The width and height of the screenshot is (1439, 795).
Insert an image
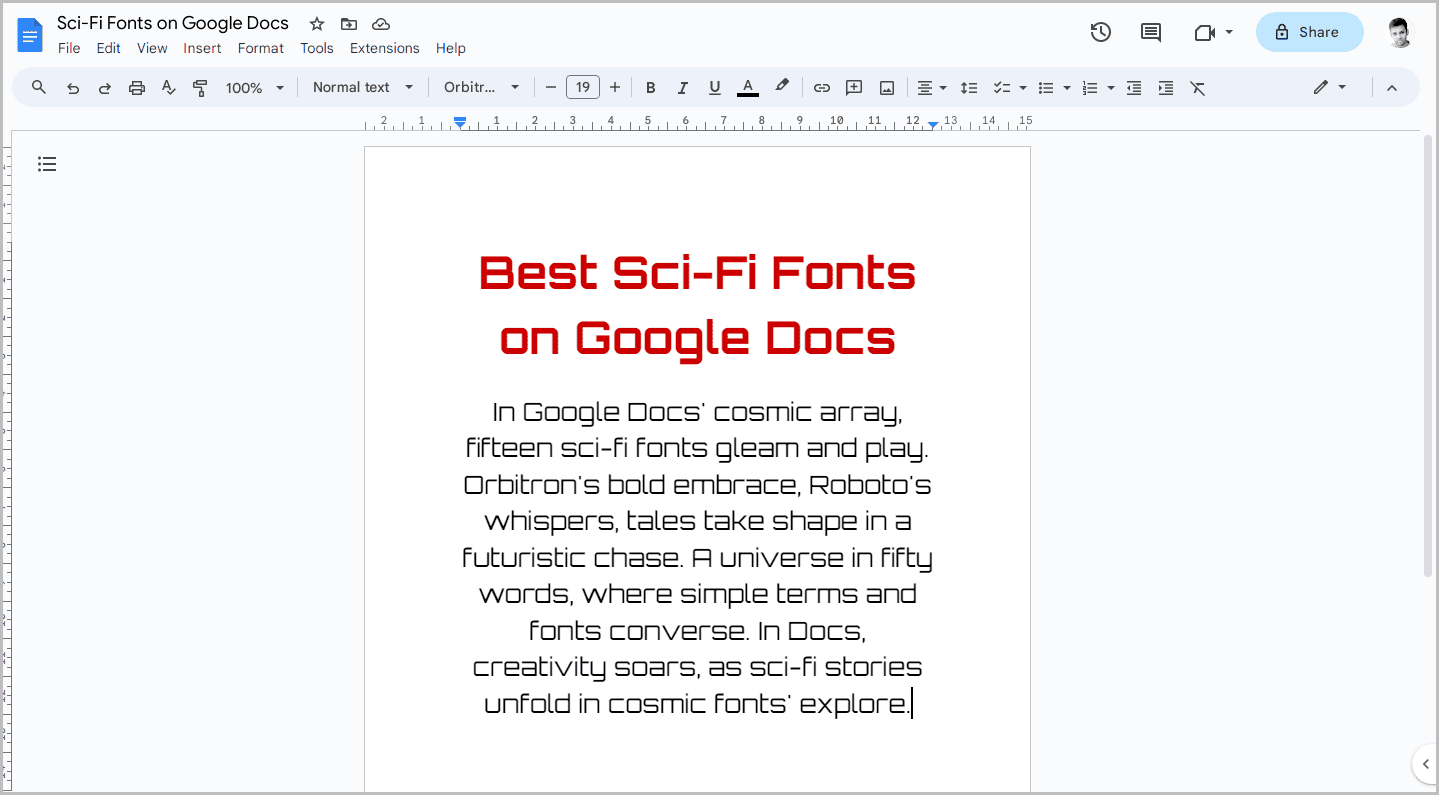(x=886, y=87)
